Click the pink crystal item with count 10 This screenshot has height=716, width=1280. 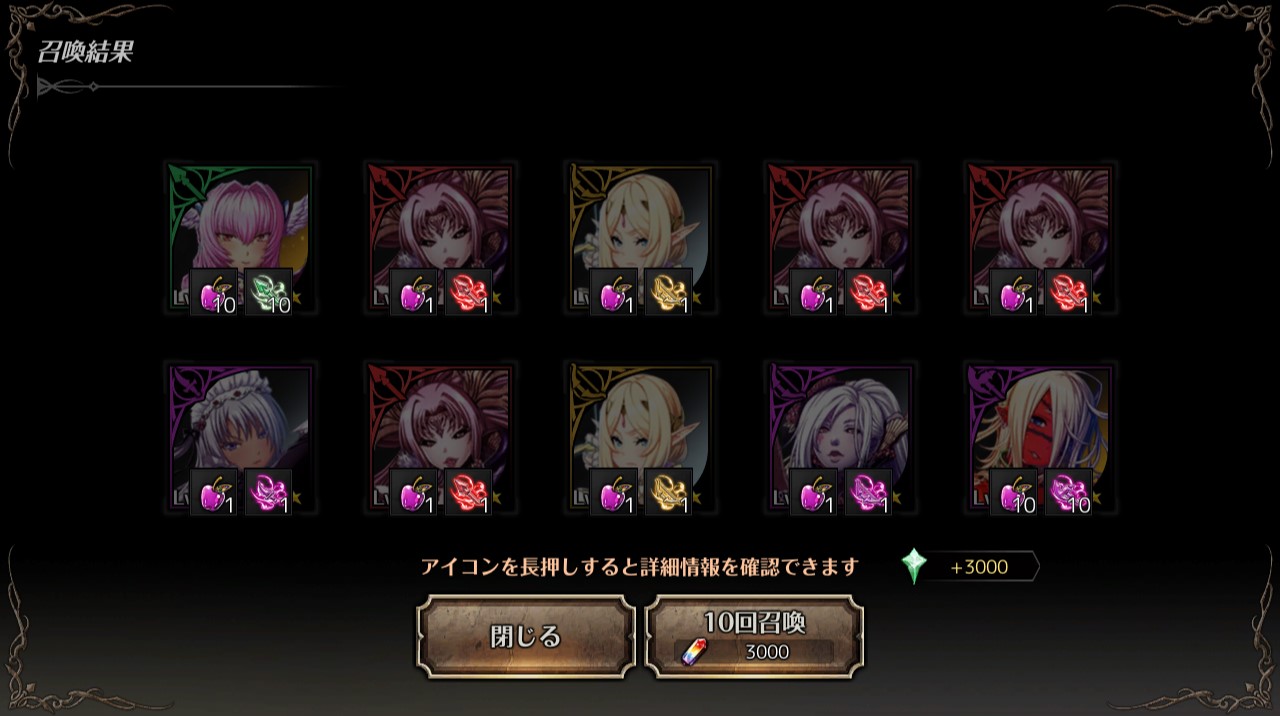coord(1069,492)
